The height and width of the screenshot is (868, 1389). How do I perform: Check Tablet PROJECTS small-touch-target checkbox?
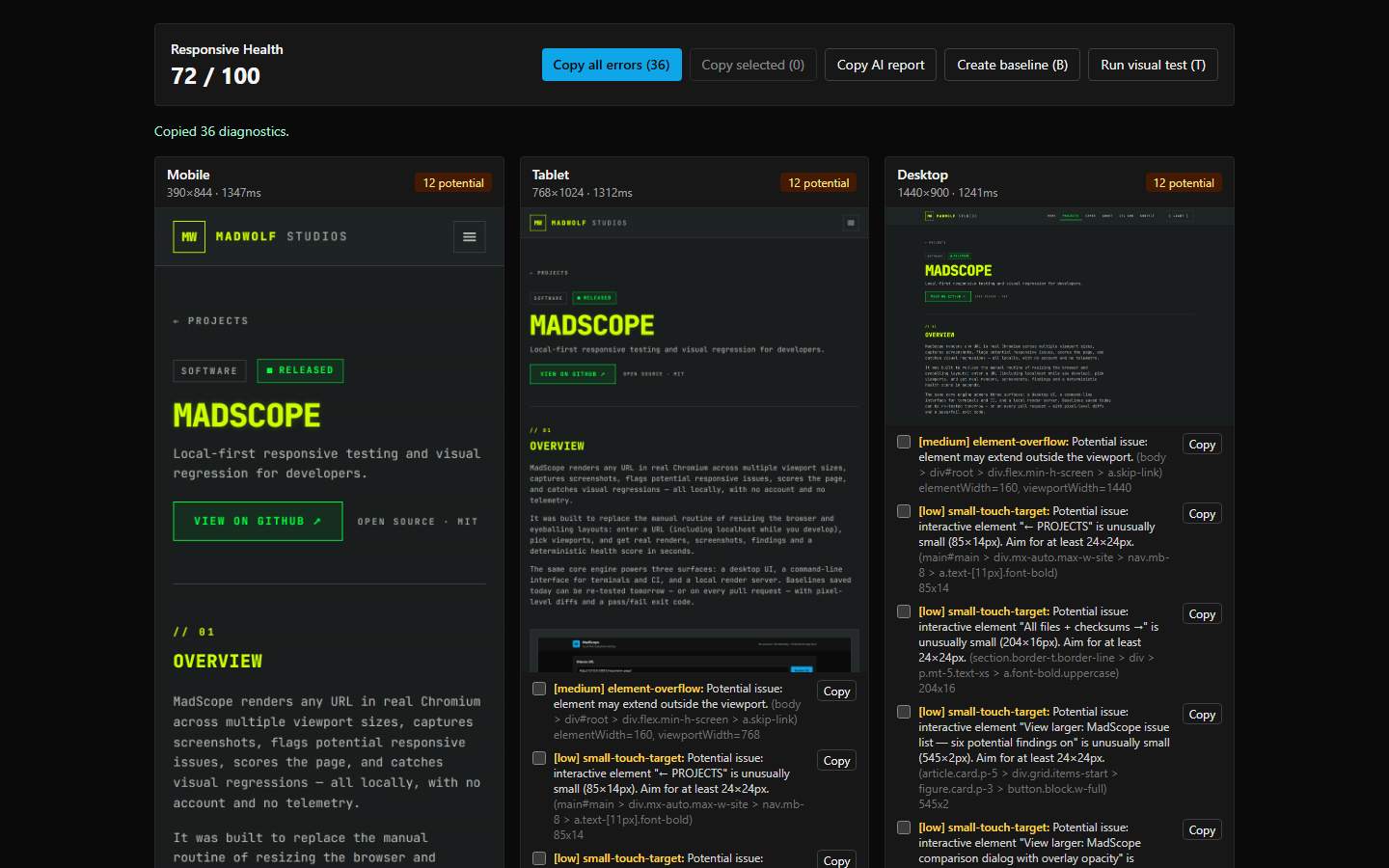(x=539, y=758)
